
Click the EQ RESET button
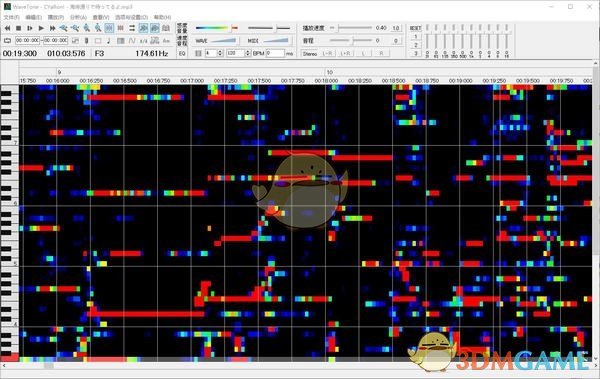point(416,28)
